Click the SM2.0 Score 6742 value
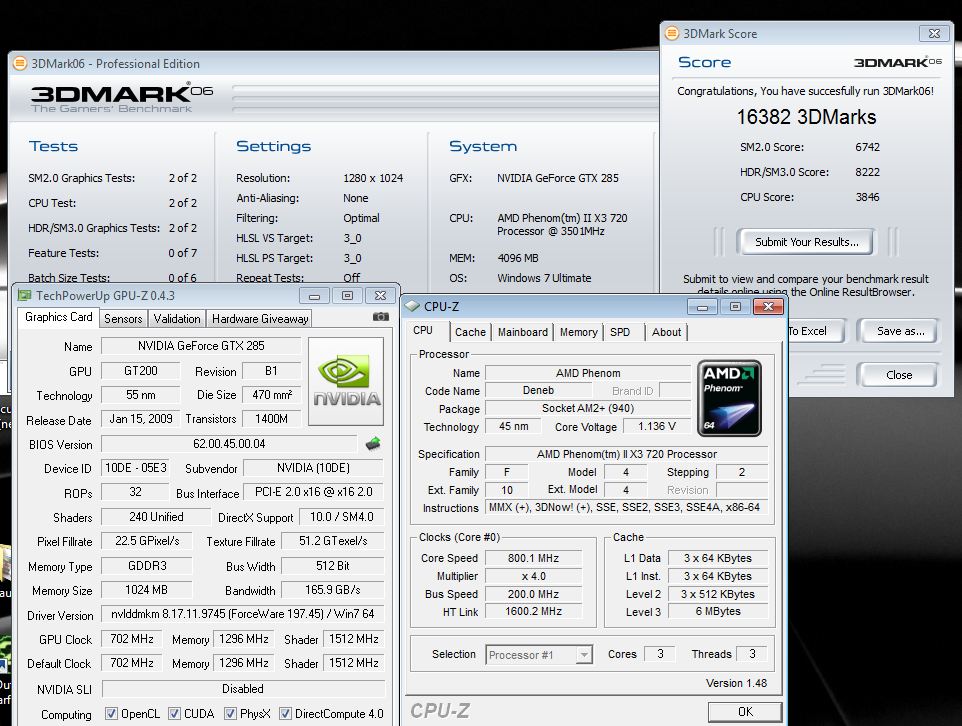962x726 pixels. point(867,147)
